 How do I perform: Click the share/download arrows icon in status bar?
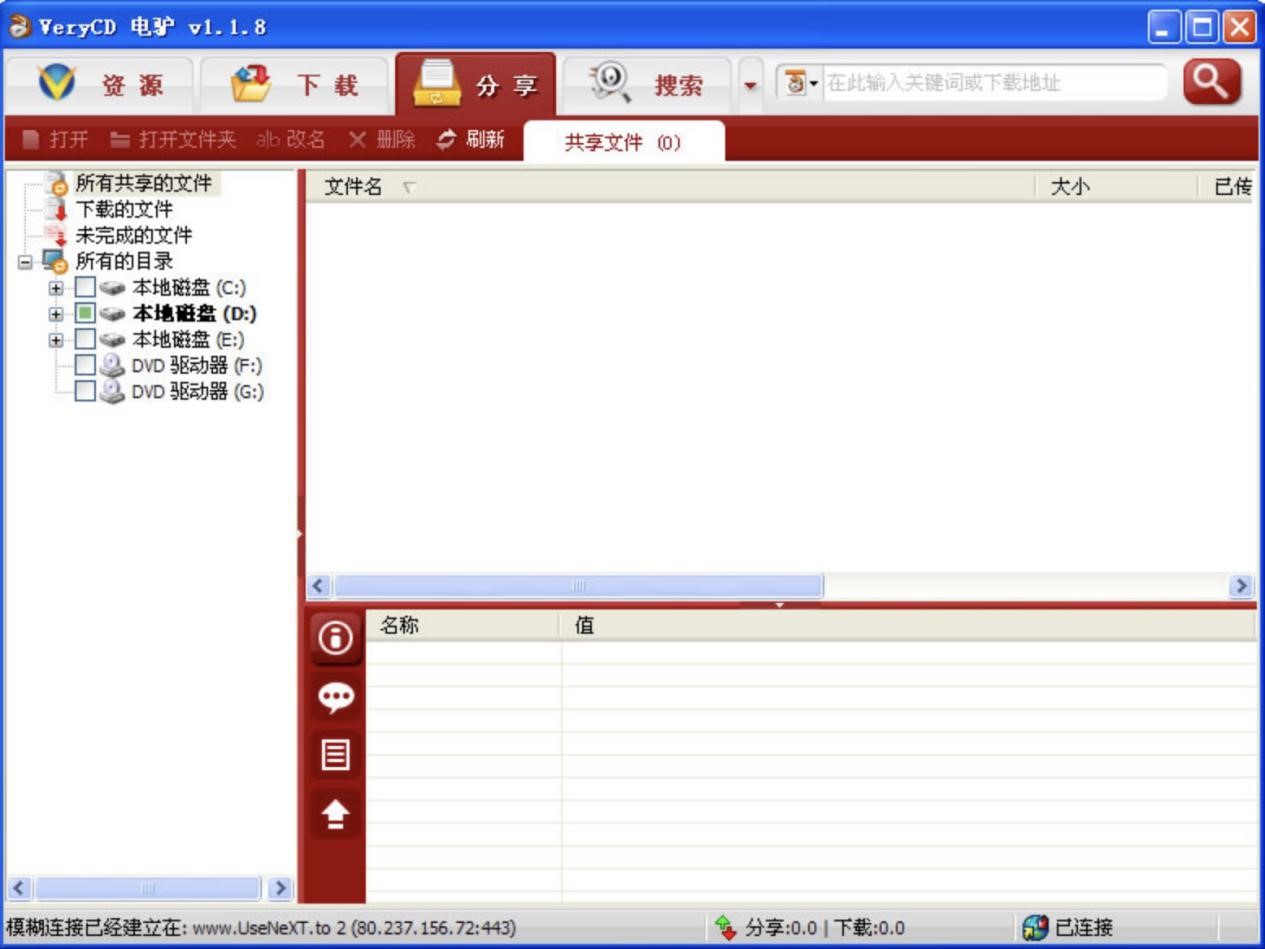coord(725,927)
